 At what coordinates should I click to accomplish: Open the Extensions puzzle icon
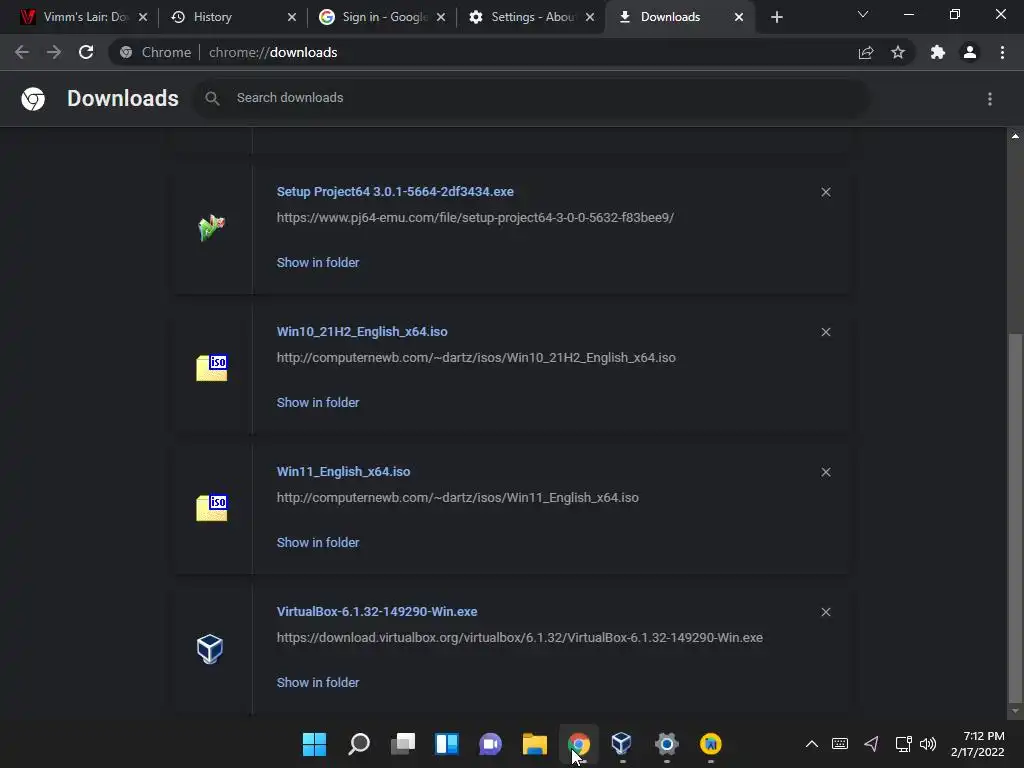coord(938,52)
